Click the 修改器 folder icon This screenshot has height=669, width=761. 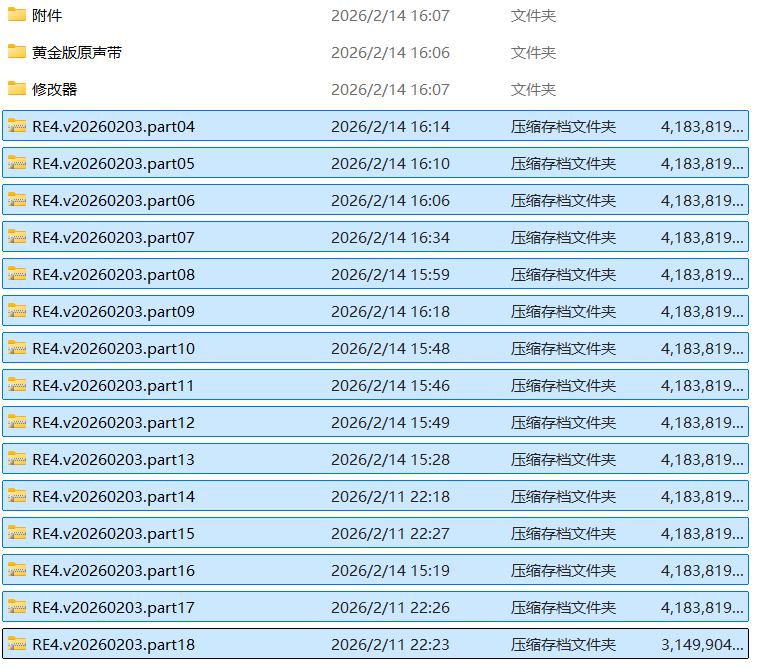[x=17, y=89]
